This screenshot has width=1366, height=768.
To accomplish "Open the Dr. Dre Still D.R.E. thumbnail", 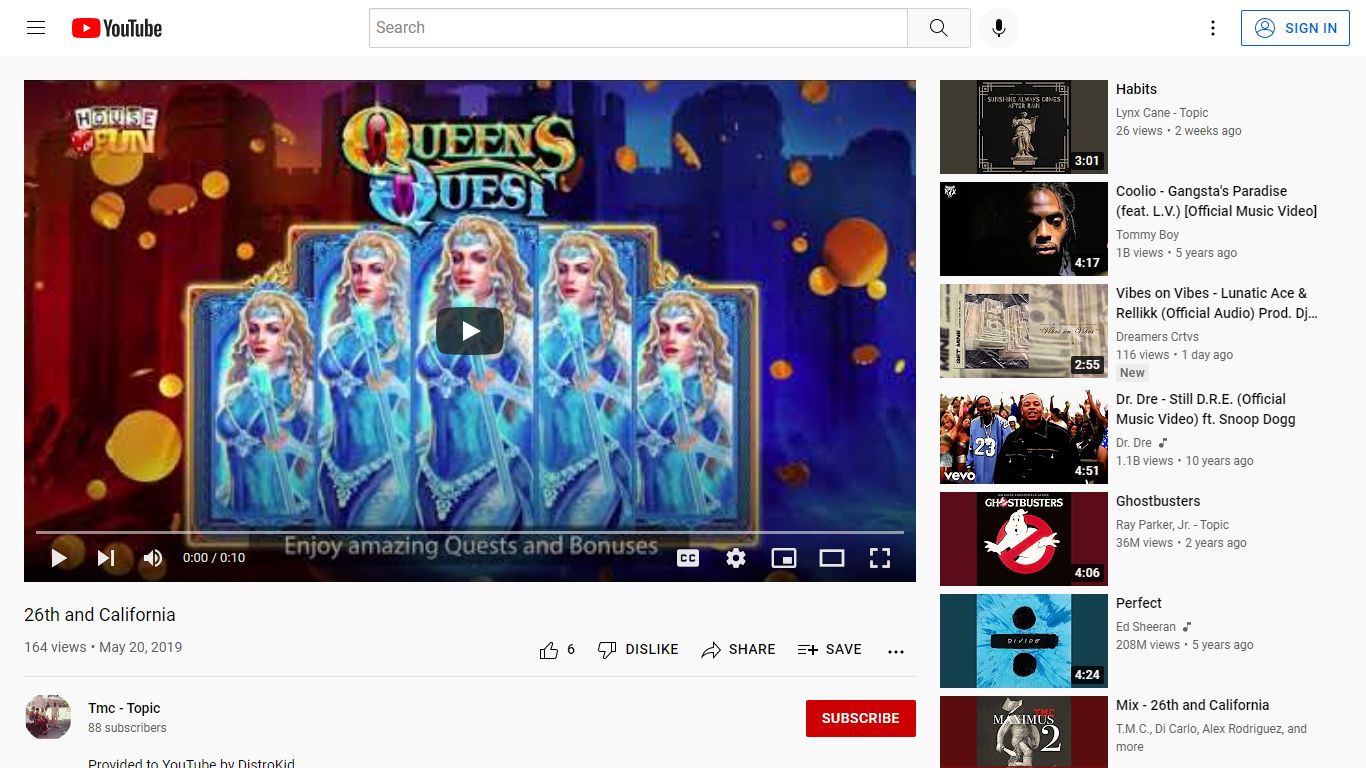I will tap(1024, 437).
